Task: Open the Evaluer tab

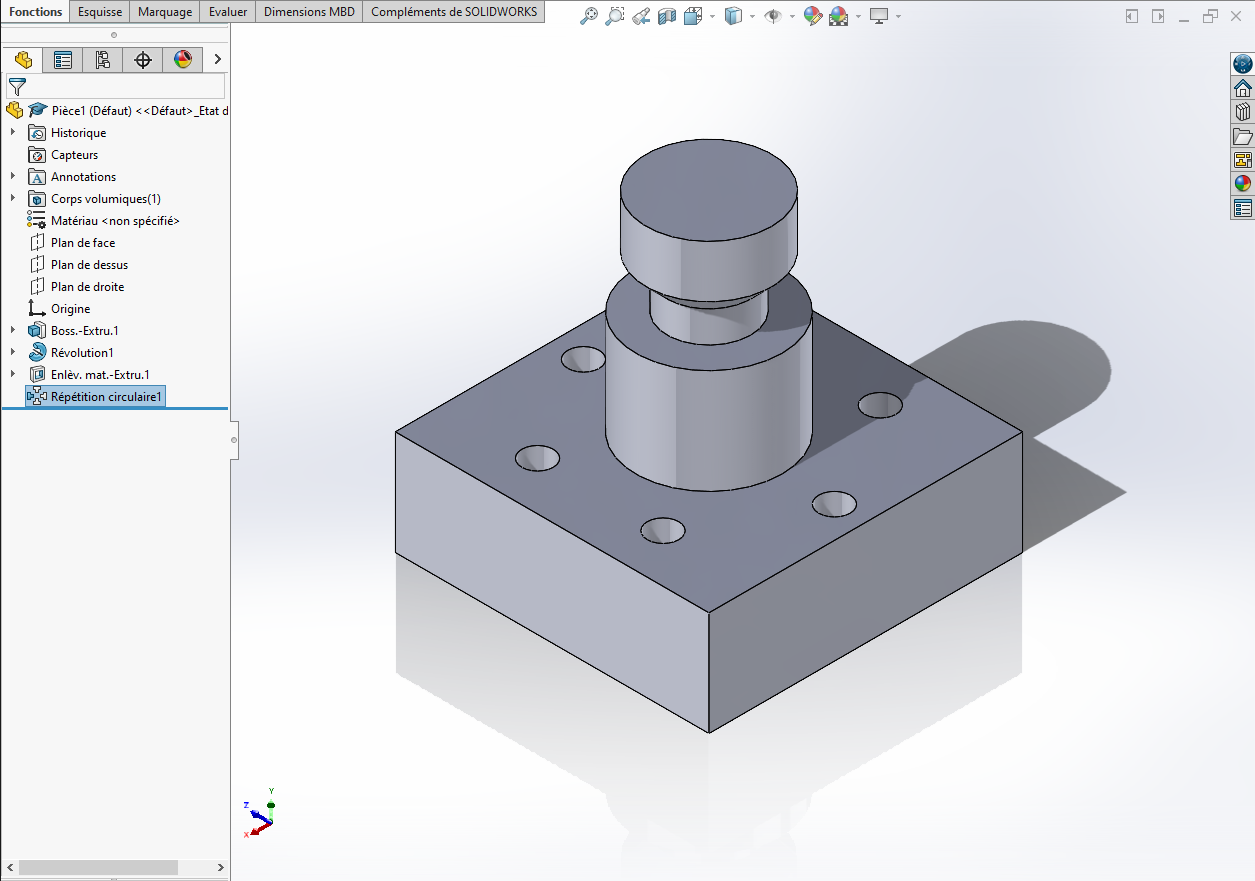Action: (228, 12)
